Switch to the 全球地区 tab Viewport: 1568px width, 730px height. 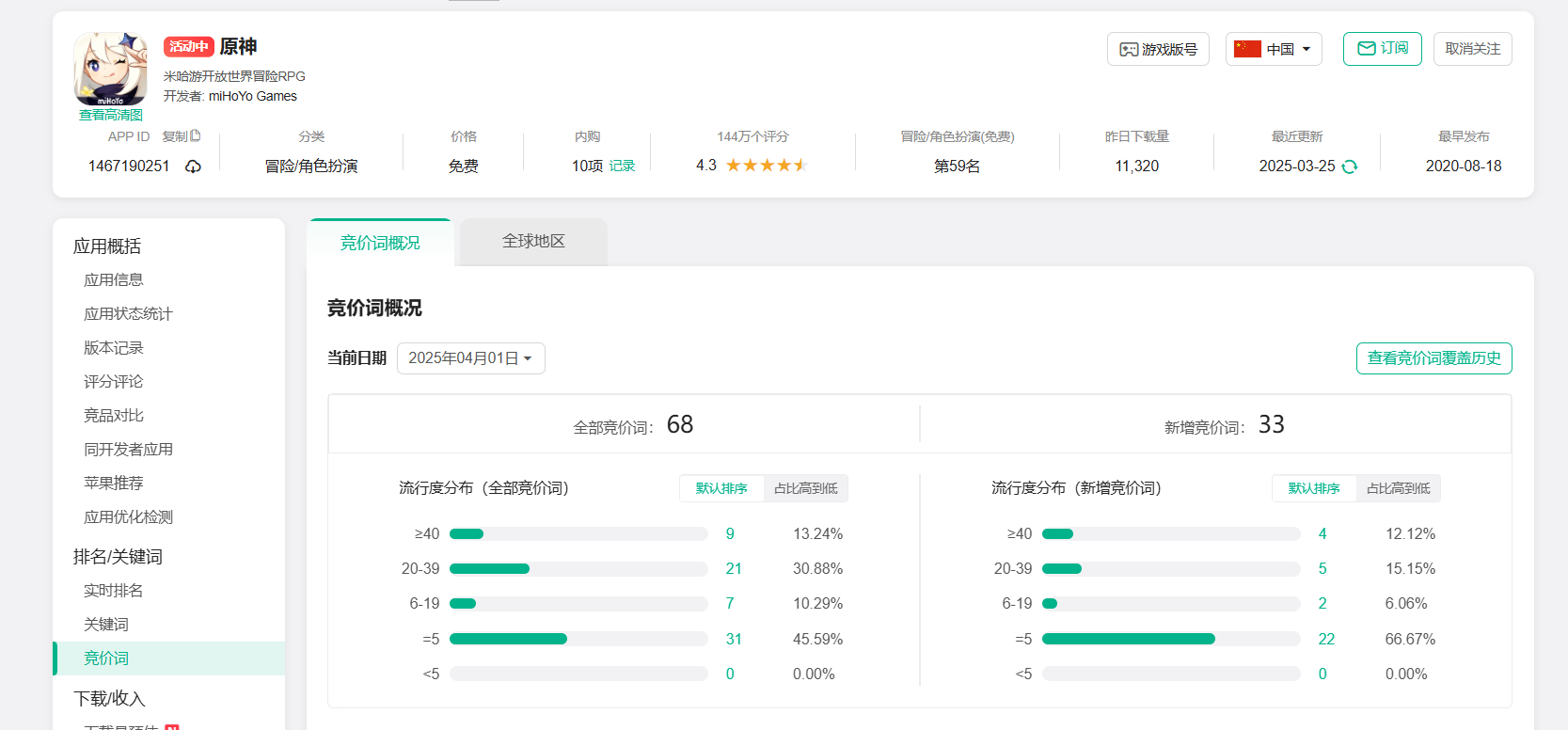point(533,242)
